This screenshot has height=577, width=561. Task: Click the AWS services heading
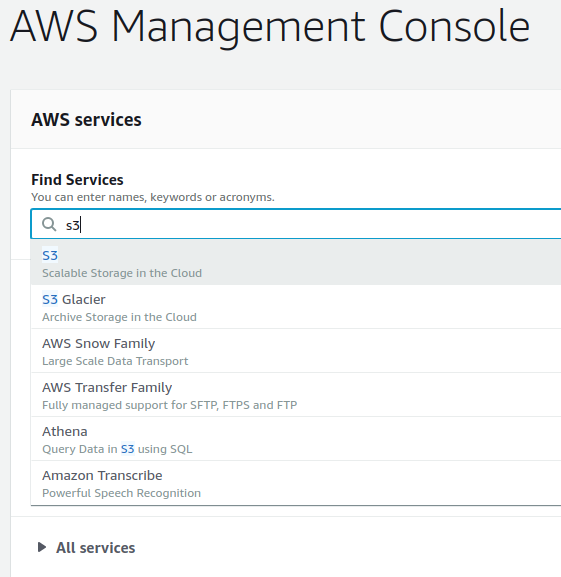(86, 120)
